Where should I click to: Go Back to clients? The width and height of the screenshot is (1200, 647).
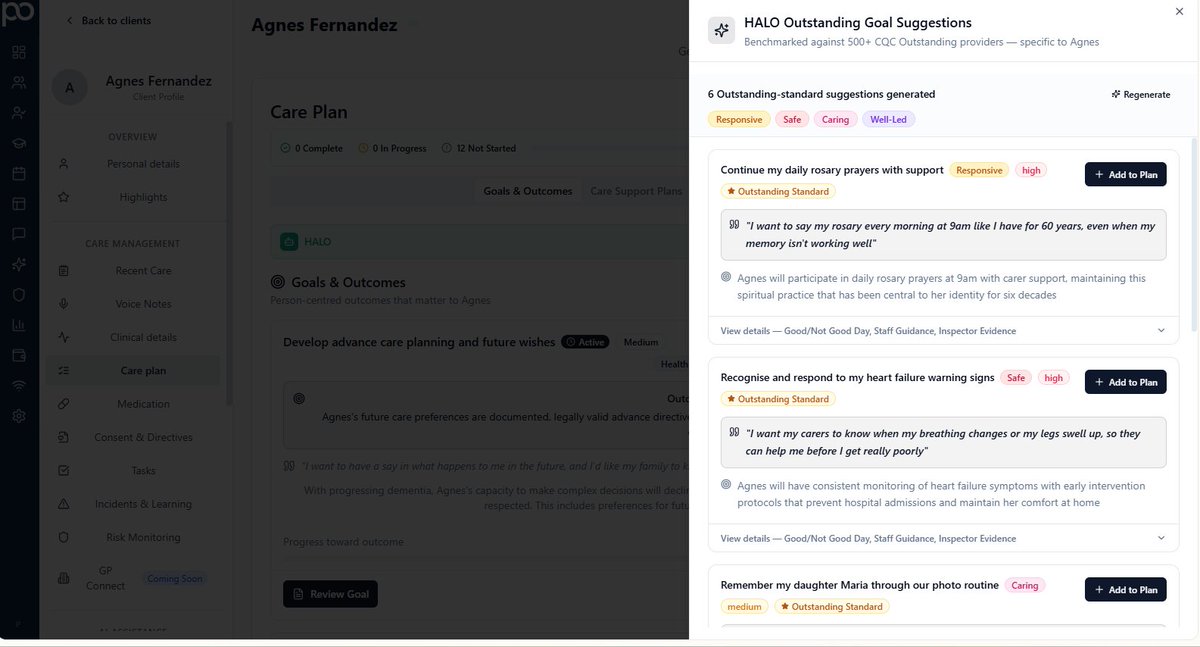coord(108,20)
